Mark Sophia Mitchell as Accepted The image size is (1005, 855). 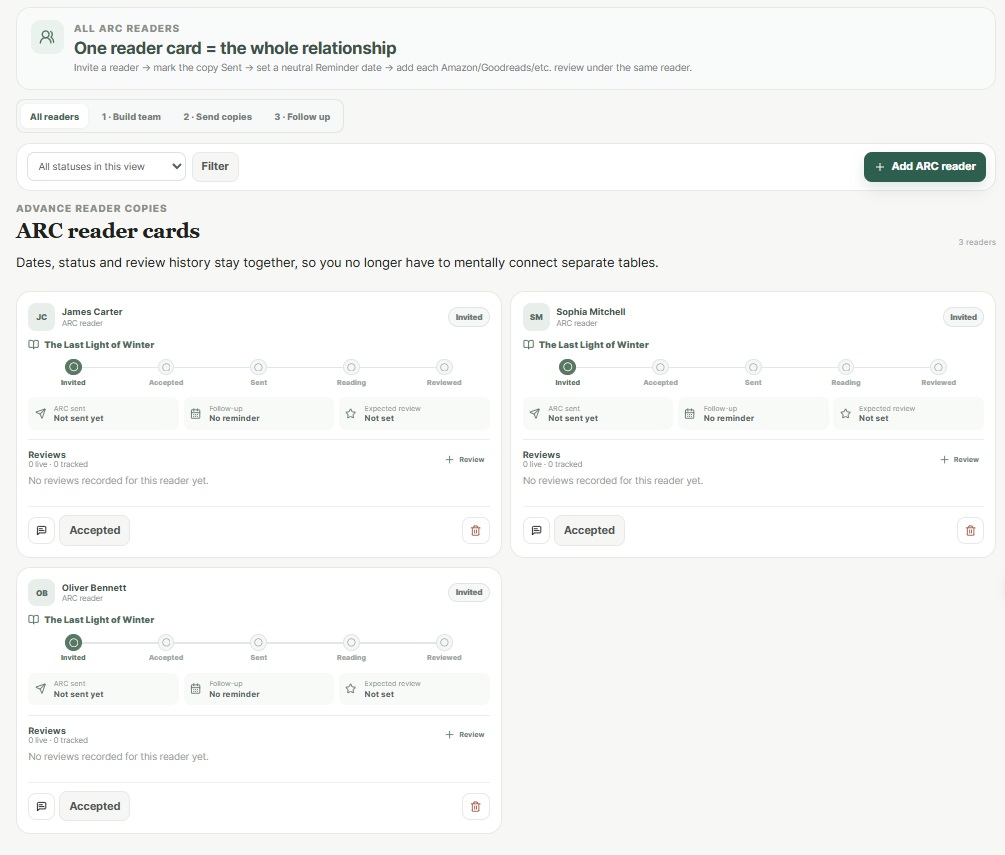[589, 531]
